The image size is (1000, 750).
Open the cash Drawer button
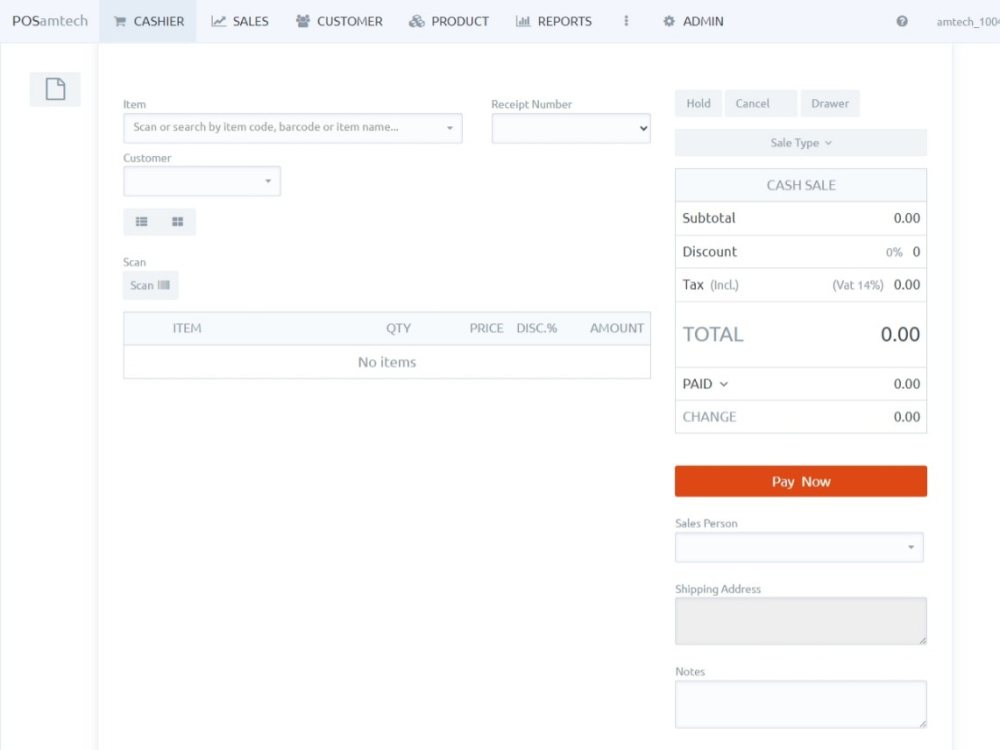point(830,103)
